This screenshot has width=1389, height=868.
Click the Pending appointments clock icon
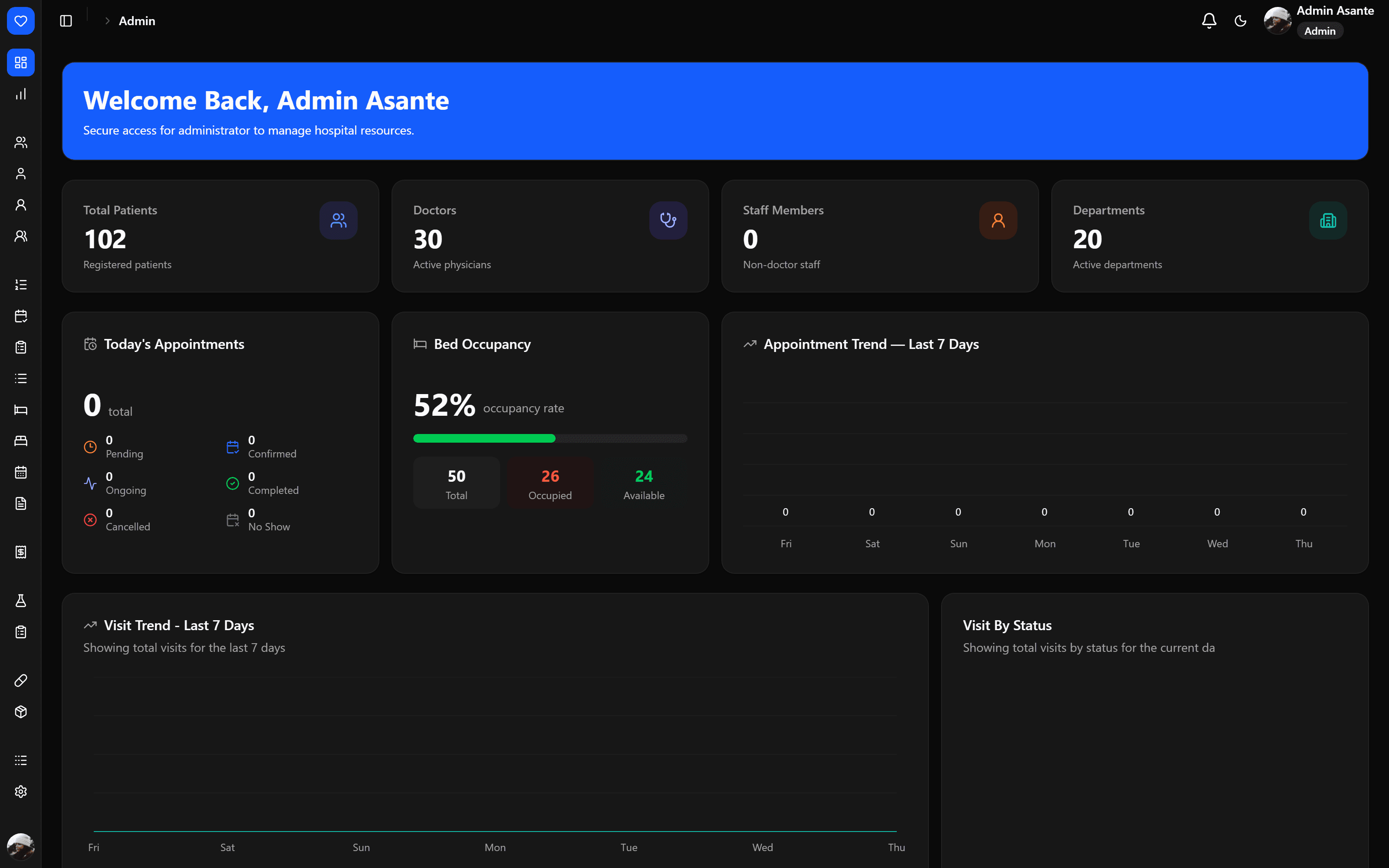point(90,447)
